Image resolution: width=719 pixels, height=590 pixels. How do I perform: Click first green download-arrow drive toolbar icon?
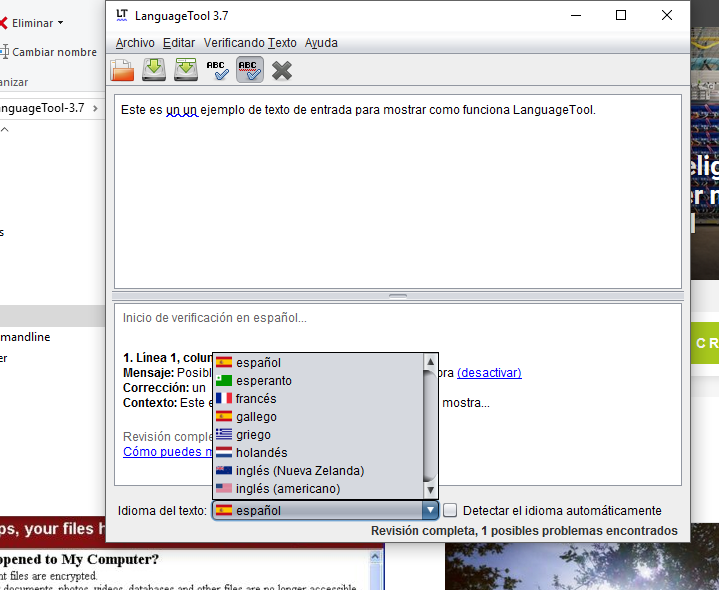pyautogui.click(x=154, y=70)
